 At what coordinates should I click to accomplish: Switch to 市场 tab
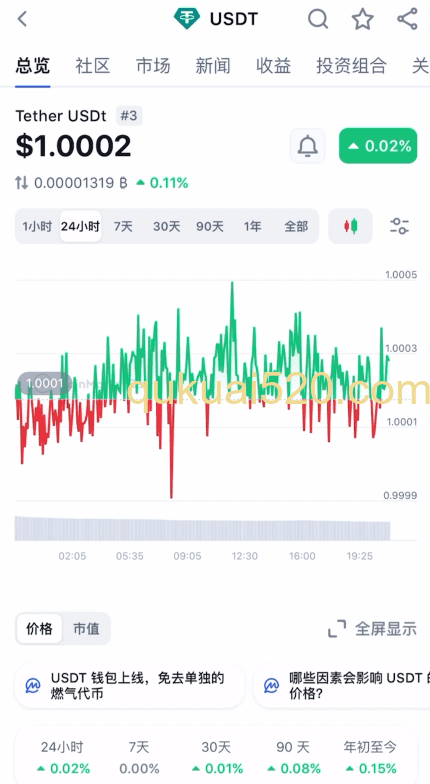point(153,66)
